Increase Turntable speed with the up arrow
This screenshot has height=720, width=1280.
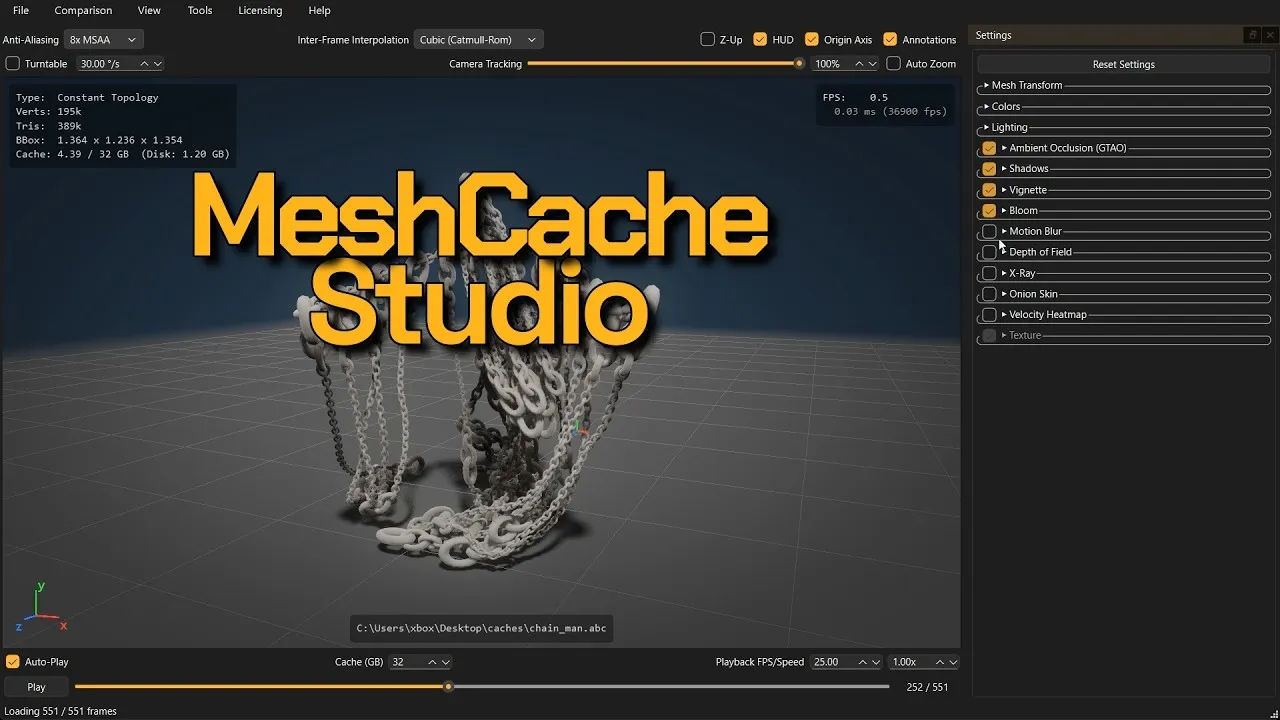(x=144, y=64)
